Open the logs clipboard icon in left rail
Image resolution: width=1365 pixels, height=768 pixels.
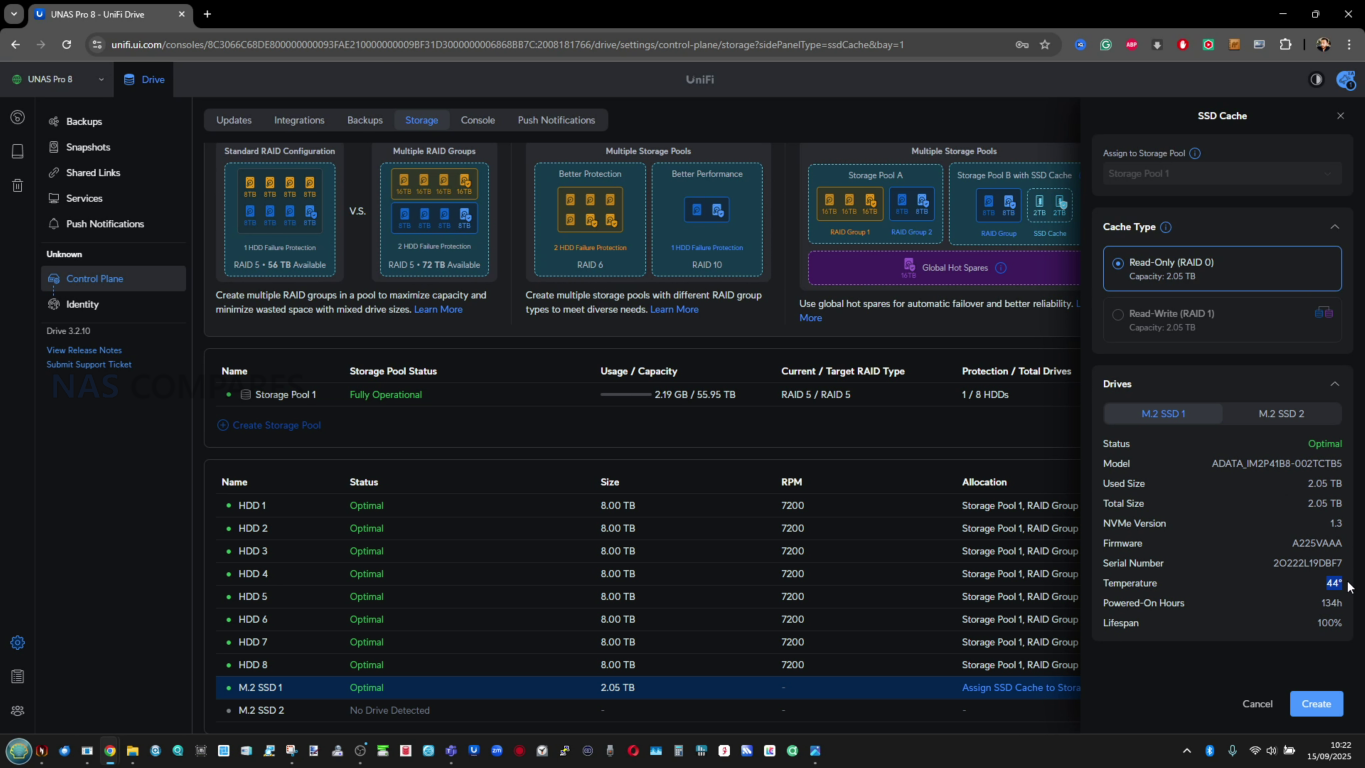pyautogui.click(x=17, y=677)
